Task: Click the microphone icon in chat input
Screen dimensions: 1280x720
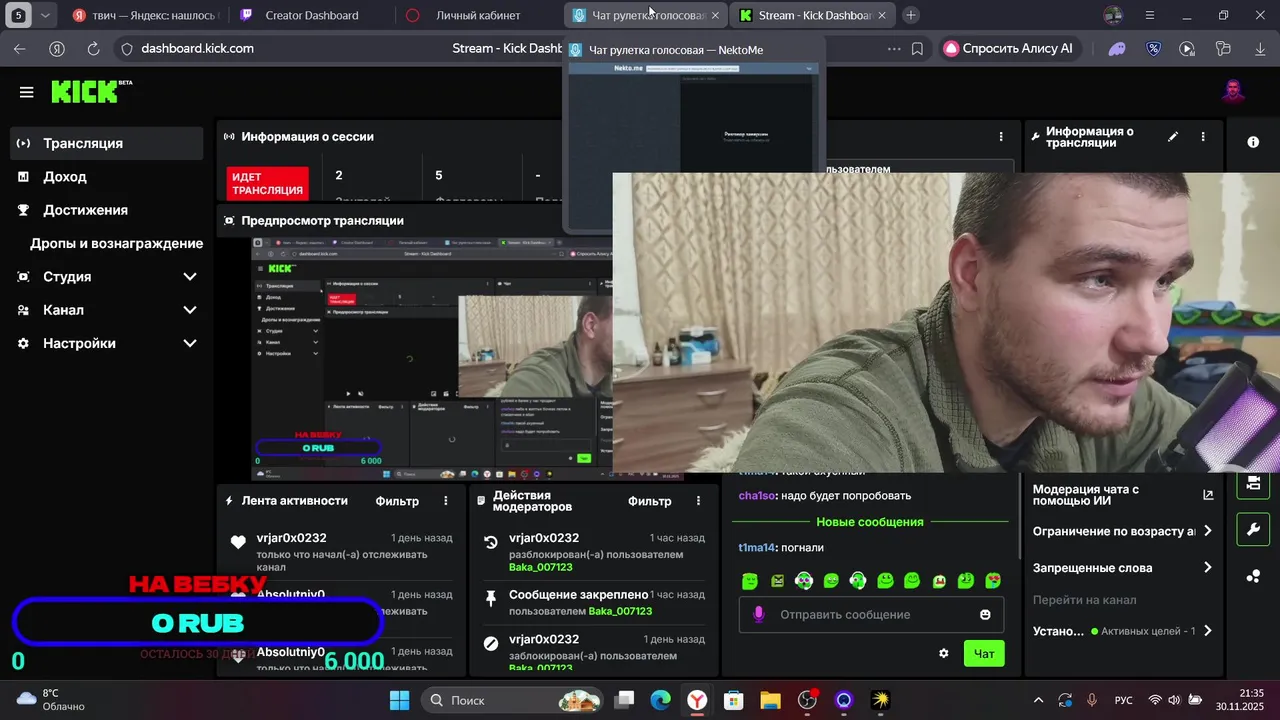Action: 758,614
